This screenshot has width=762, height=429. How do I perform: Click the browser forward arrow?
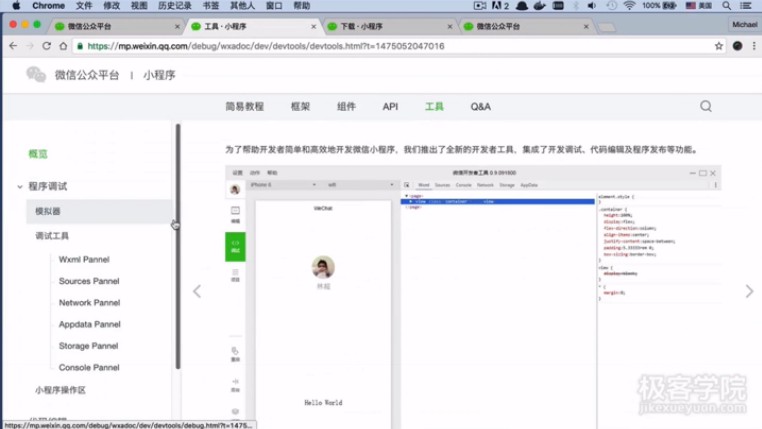coord(30,46)
